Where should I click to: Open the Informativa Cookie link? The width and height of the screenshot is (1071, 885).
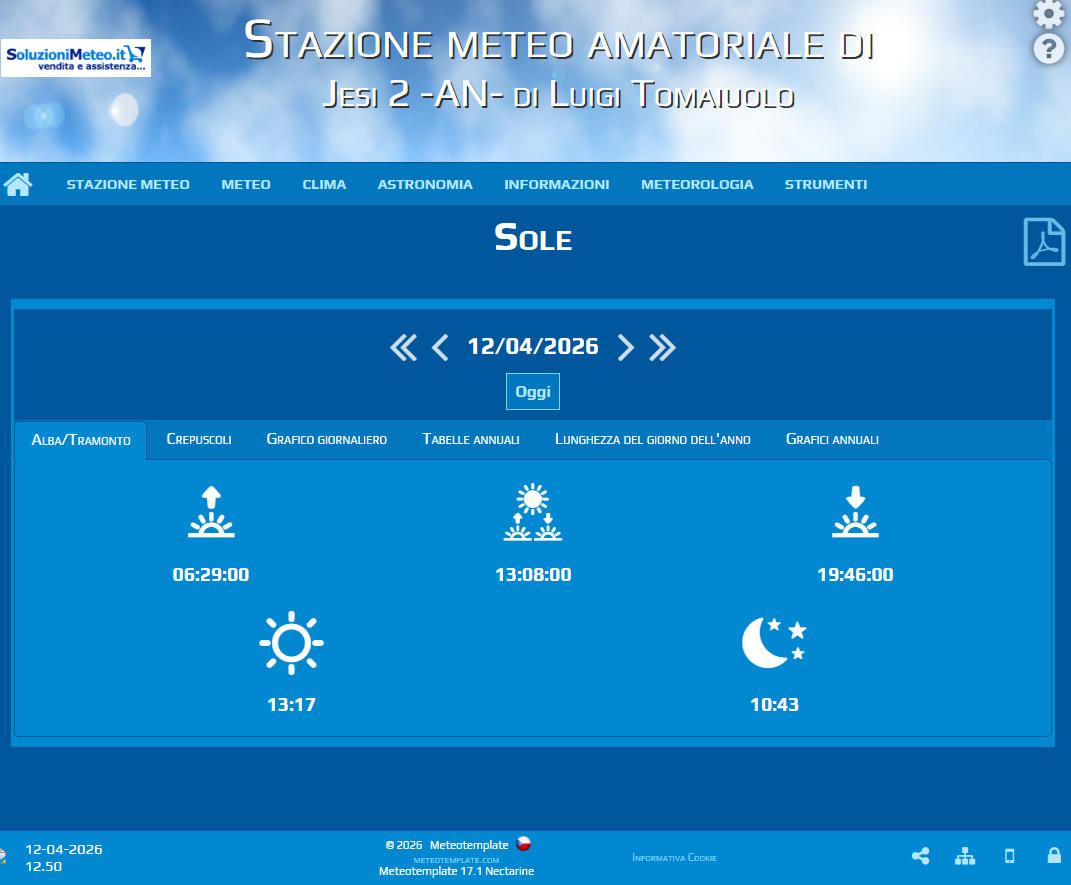(x=674, y=858)
